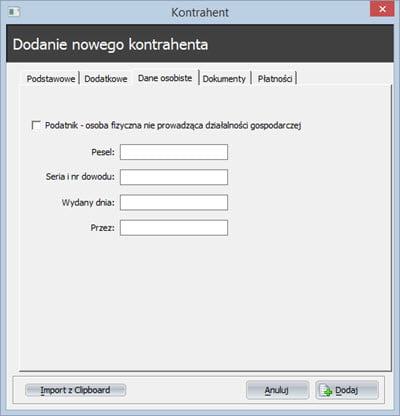
Task: Add contractor with the Dodaj button
Action: tap(347, 390)
